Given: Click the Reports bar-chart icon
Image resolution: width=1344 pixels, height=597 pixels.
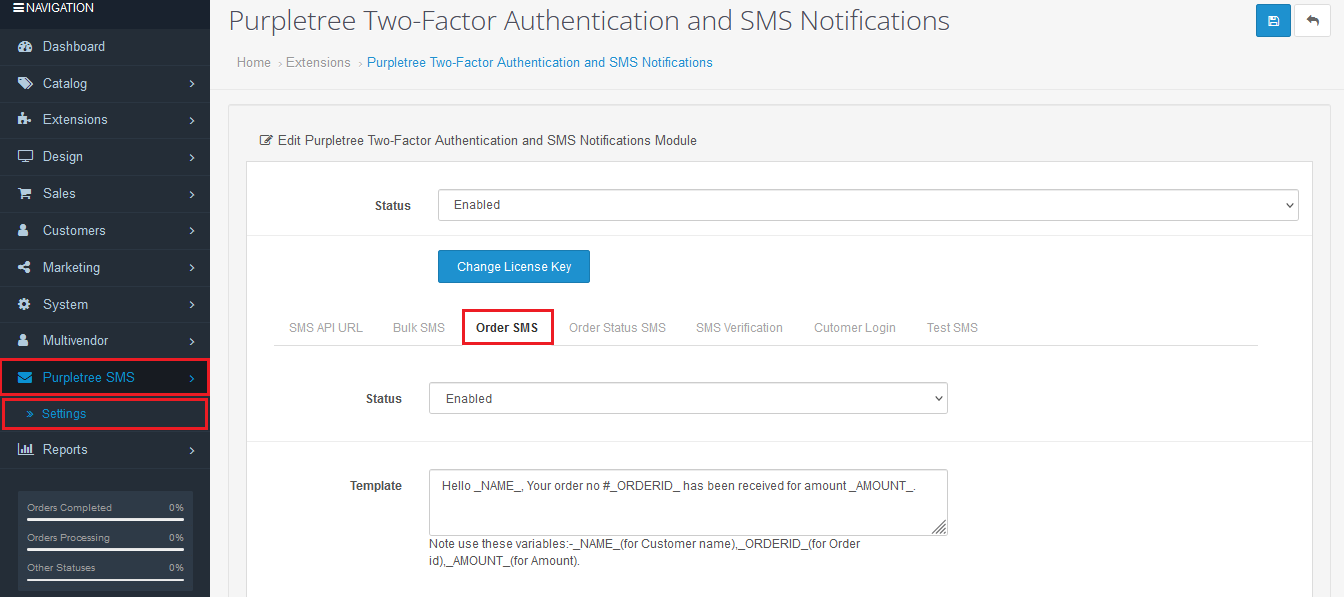Looking at the screenshot, I should (25, 450).
